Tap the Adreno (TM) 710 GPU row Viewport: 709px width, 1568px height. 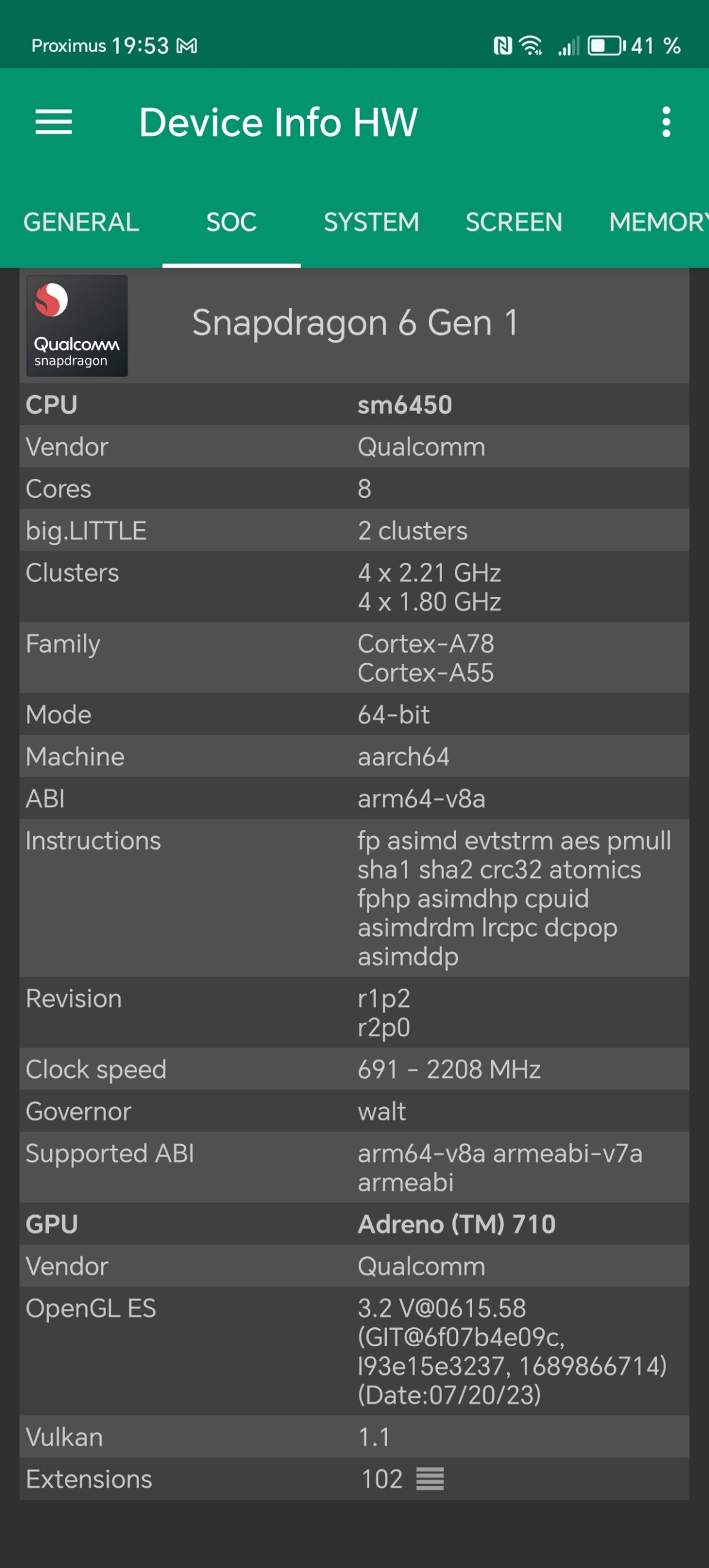point(354,1224)
